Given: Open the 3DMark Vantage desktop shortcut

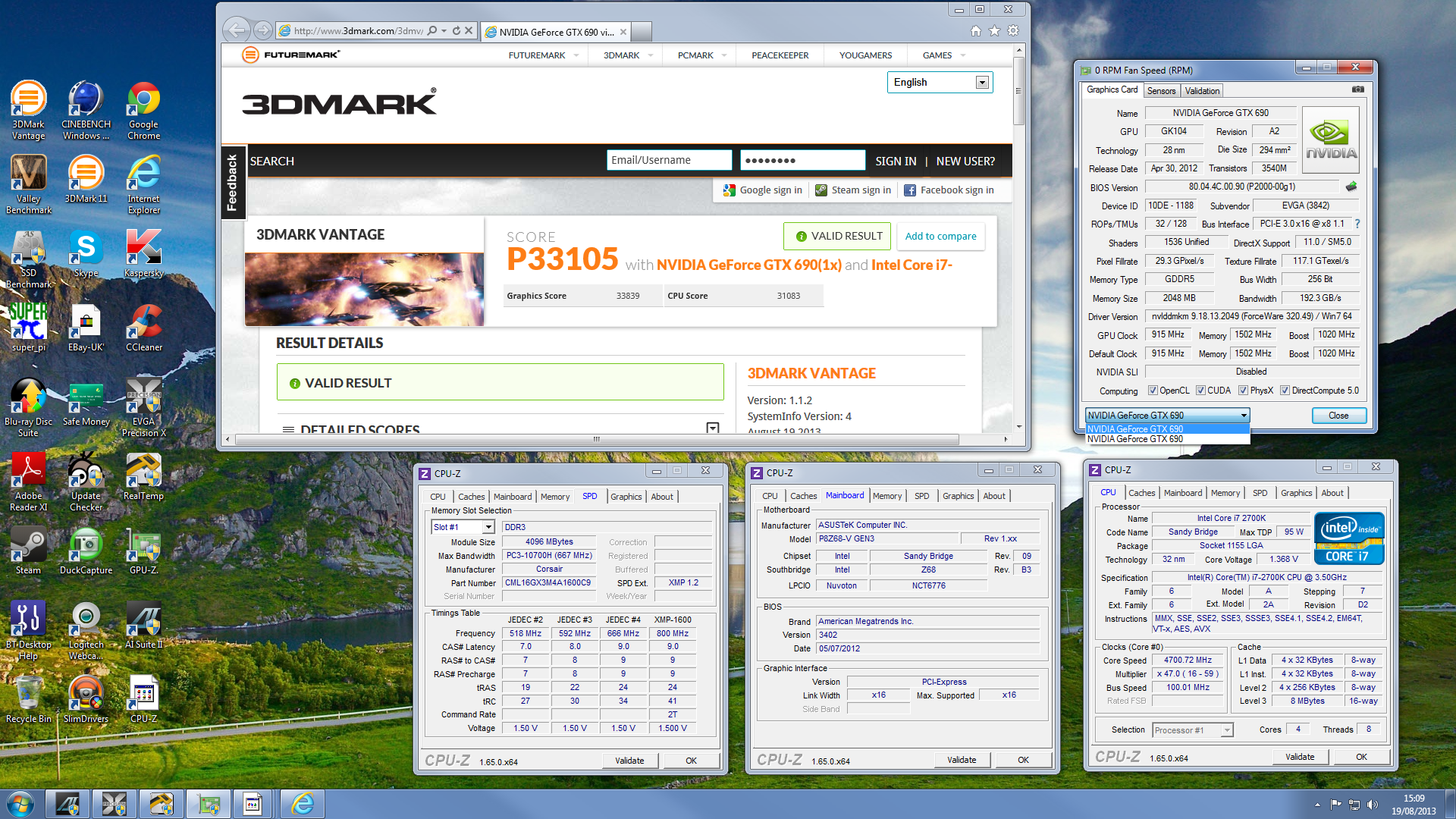Looking at the screenshot, I should (28, 111).
